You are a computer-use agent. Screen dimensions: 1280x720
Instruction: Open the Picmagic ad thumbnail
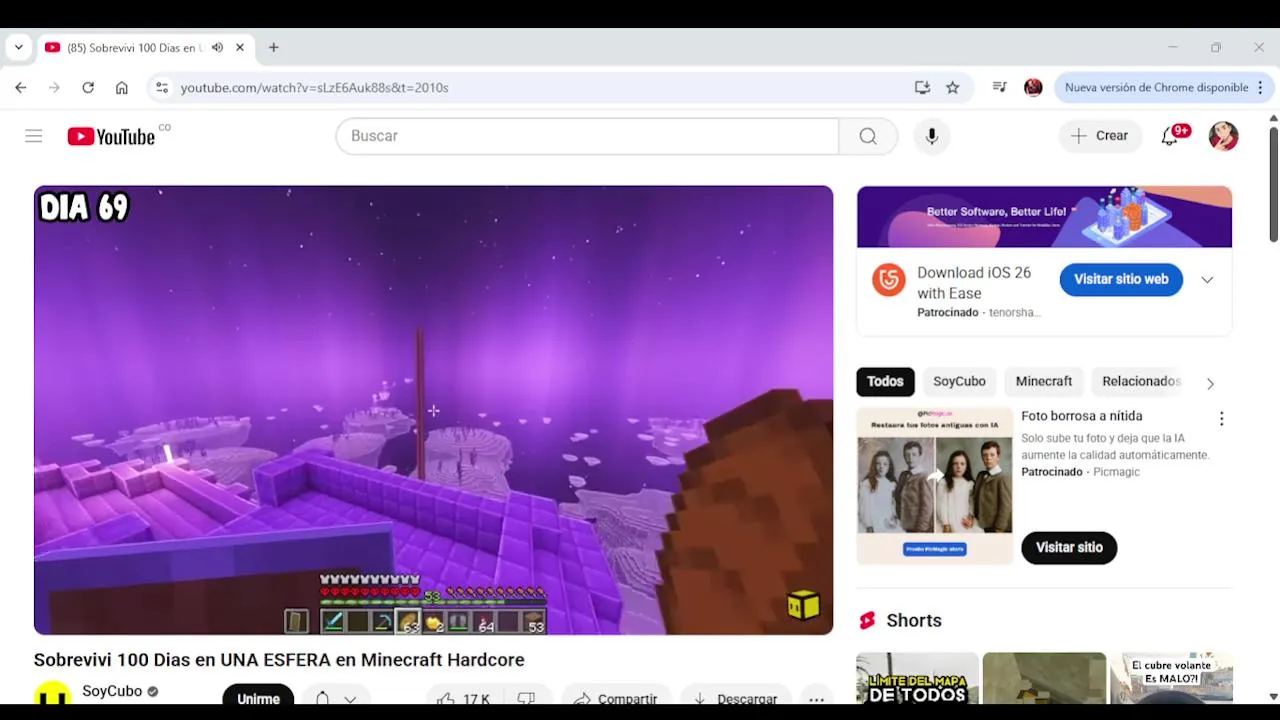coord(934,486)
